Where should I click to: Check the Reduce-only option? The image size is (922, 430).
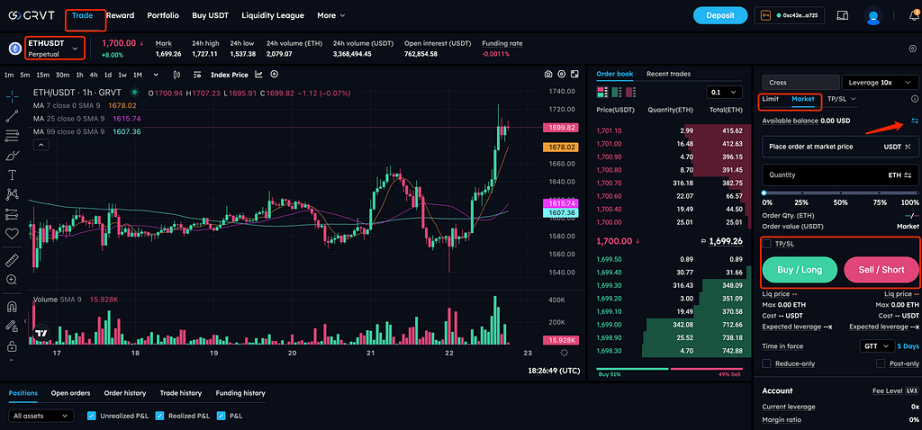click(x=767, y=364)
